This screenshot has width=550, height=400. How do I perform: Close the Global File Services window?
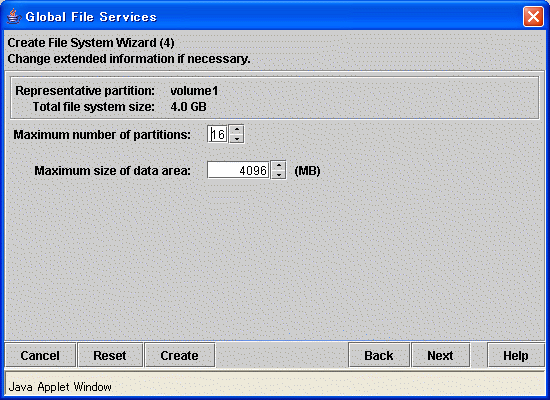(533, 16)
